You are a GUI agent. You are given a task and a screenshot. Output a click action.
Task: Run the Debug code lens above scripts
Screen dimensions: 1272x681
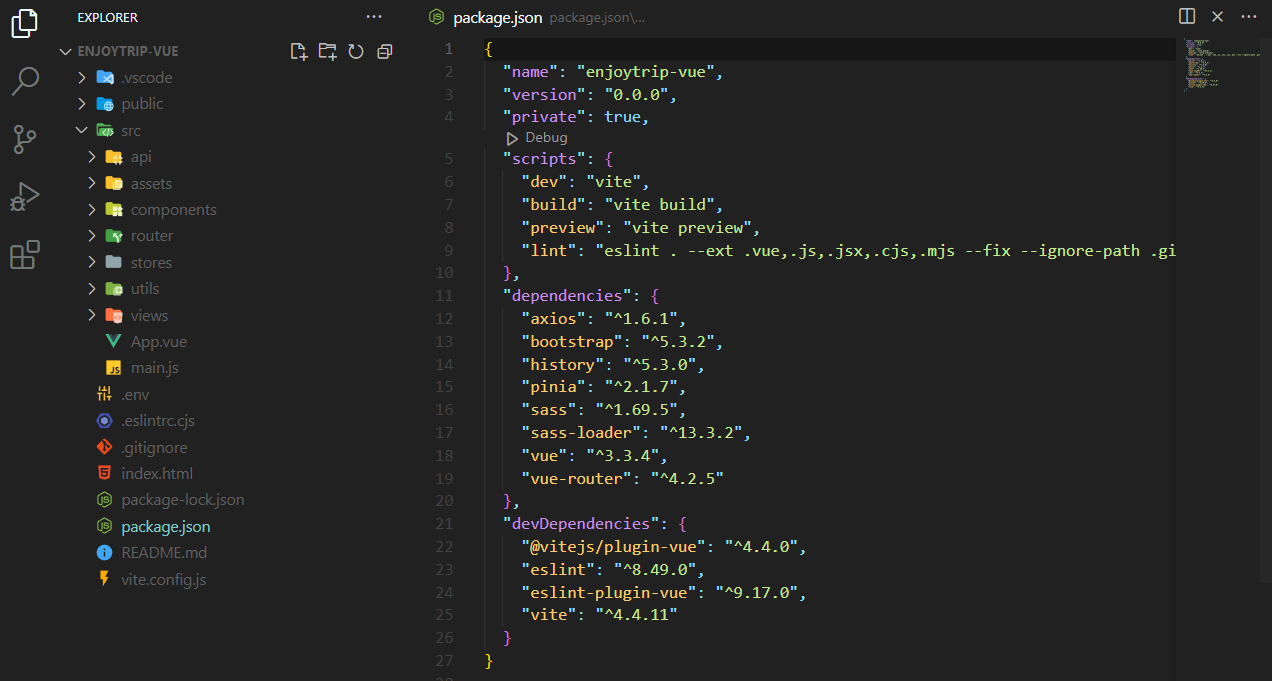click(537, 137)
